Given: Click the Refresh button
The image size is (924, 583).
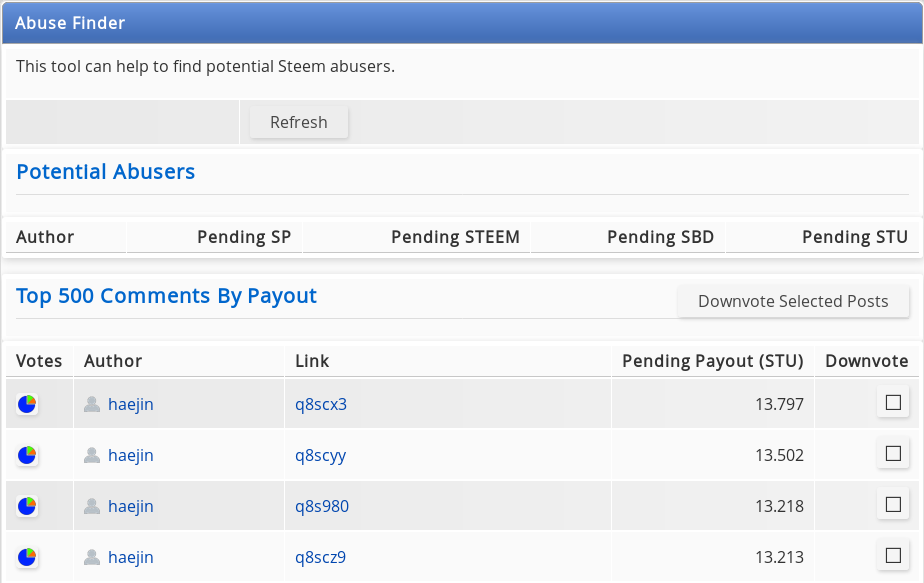Looking at the screenshot, I should [299, 122].
